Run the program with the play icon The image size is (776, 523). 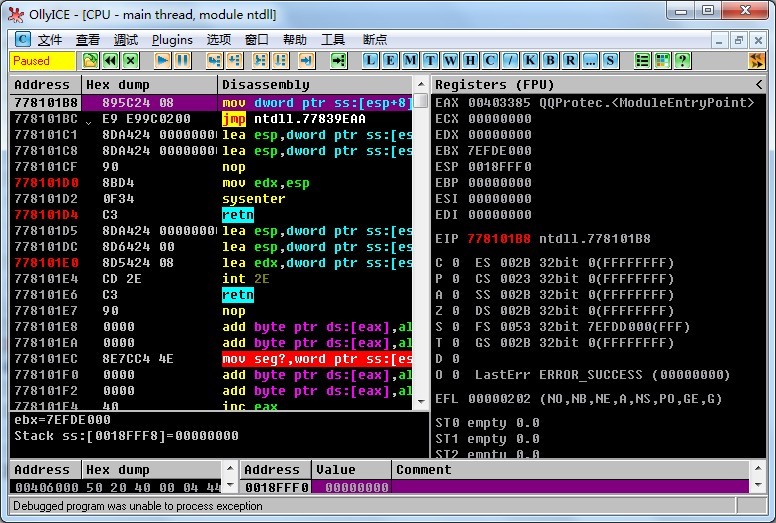tap(162, 61)
